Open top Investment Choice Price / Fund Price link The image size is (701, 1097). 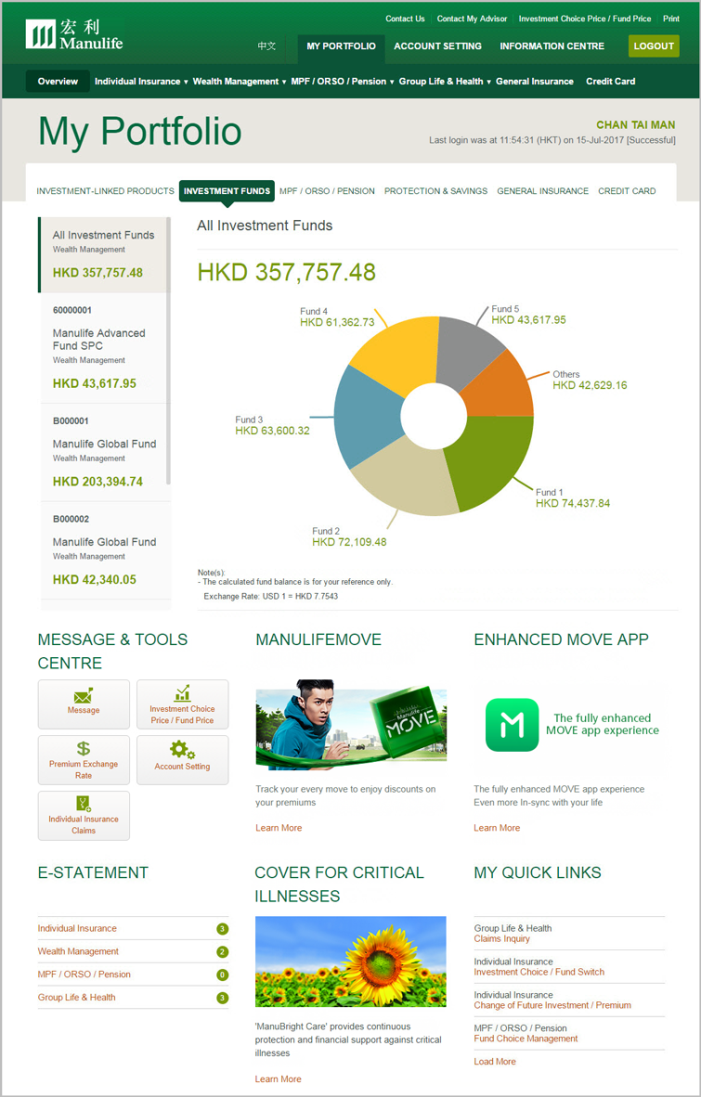pyautogui.click(x=585, y=19)
